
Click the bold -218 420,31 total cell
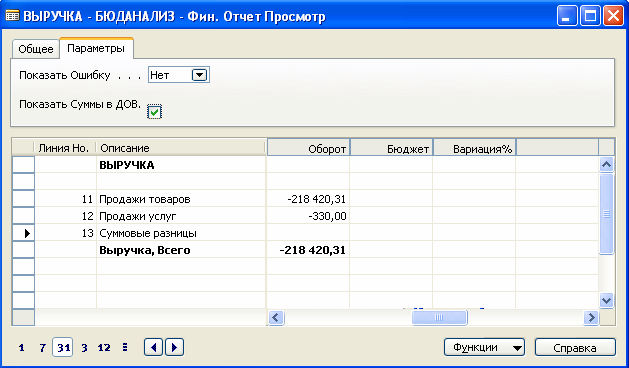click(308, 250)
